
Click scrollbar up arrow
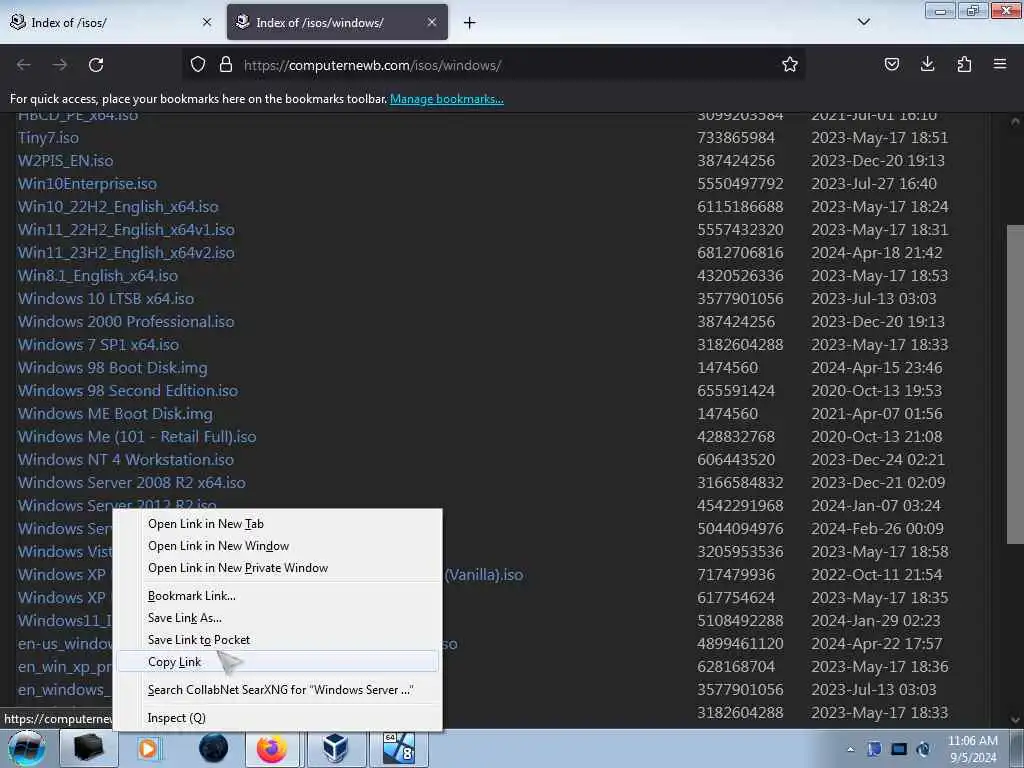tap(1014, 121)
